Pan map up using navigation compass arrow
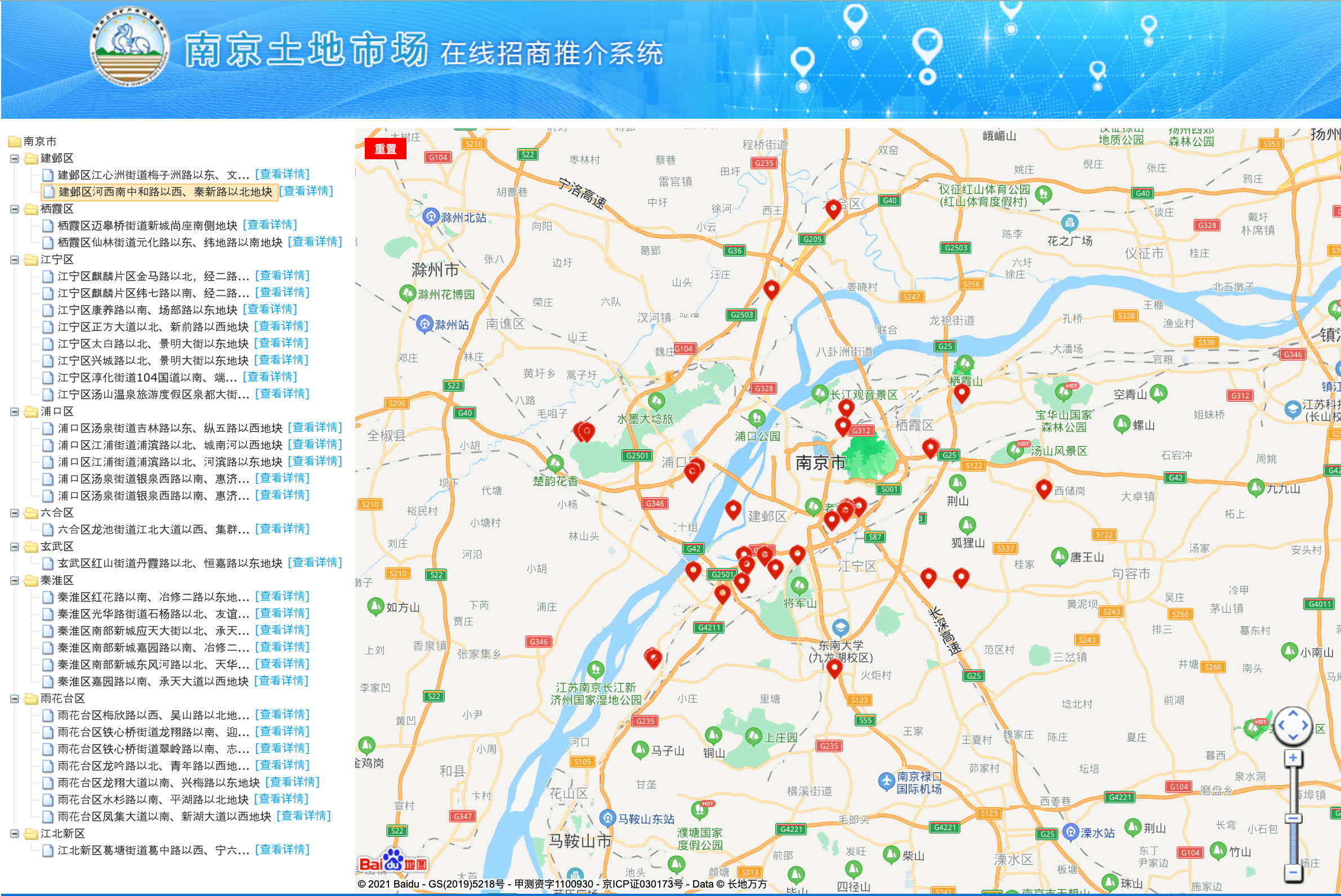 (1293, 713)
